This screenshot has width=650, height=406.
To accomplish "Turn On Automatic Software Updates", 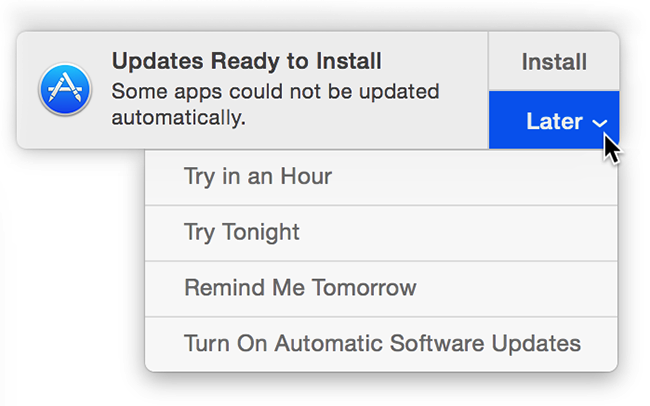I will pyautogui.click(x=382, y=343).
